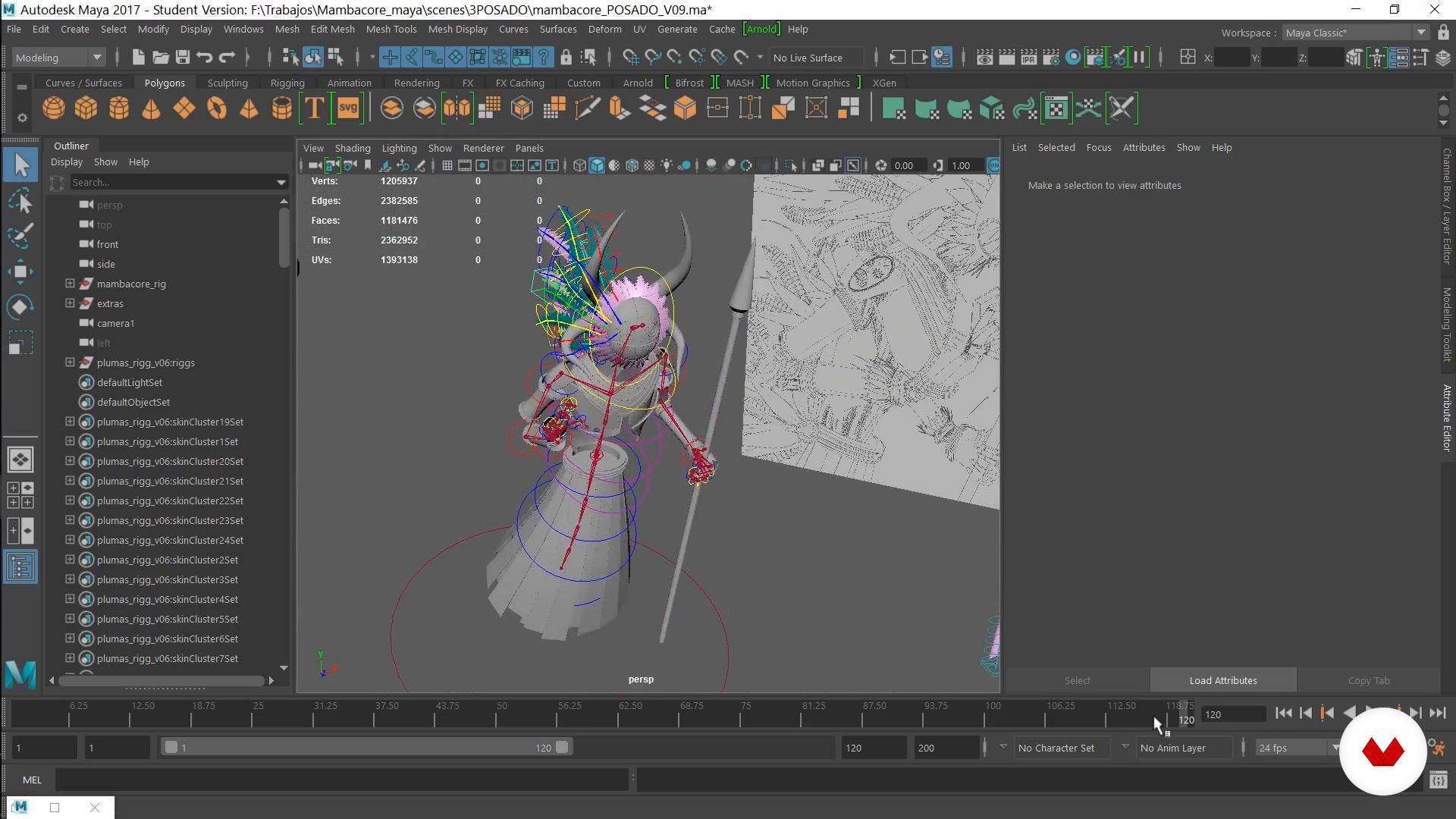Switch to the Rigging shelf tab
This screenshot has width=1456, height=819.
pyautogui.click(x=287, y=83)
